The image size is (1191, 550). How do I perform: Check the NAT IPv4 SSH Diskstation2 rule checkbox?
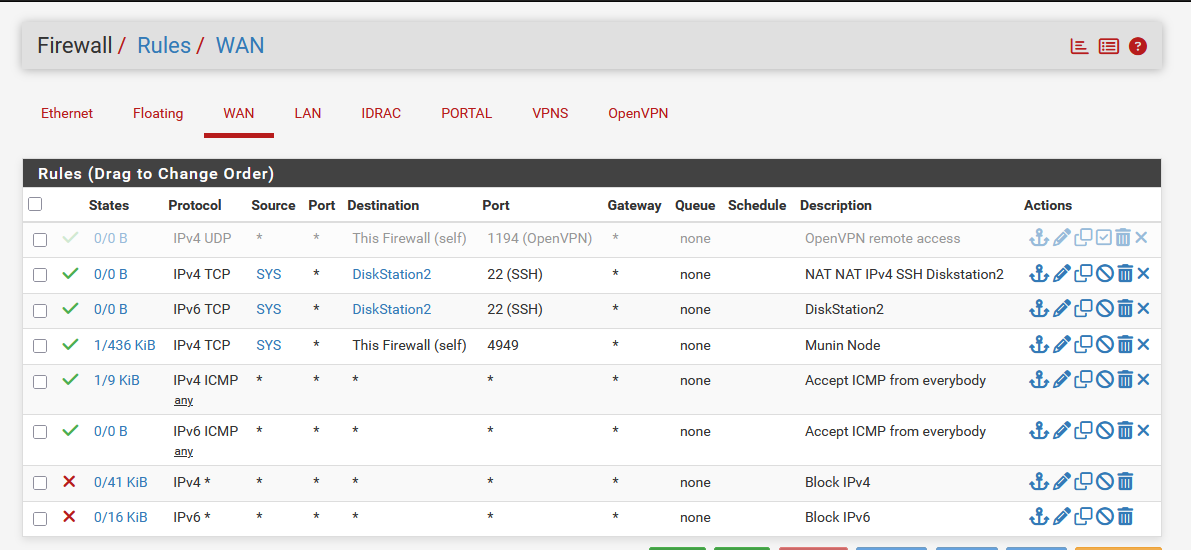coord(39,275)
